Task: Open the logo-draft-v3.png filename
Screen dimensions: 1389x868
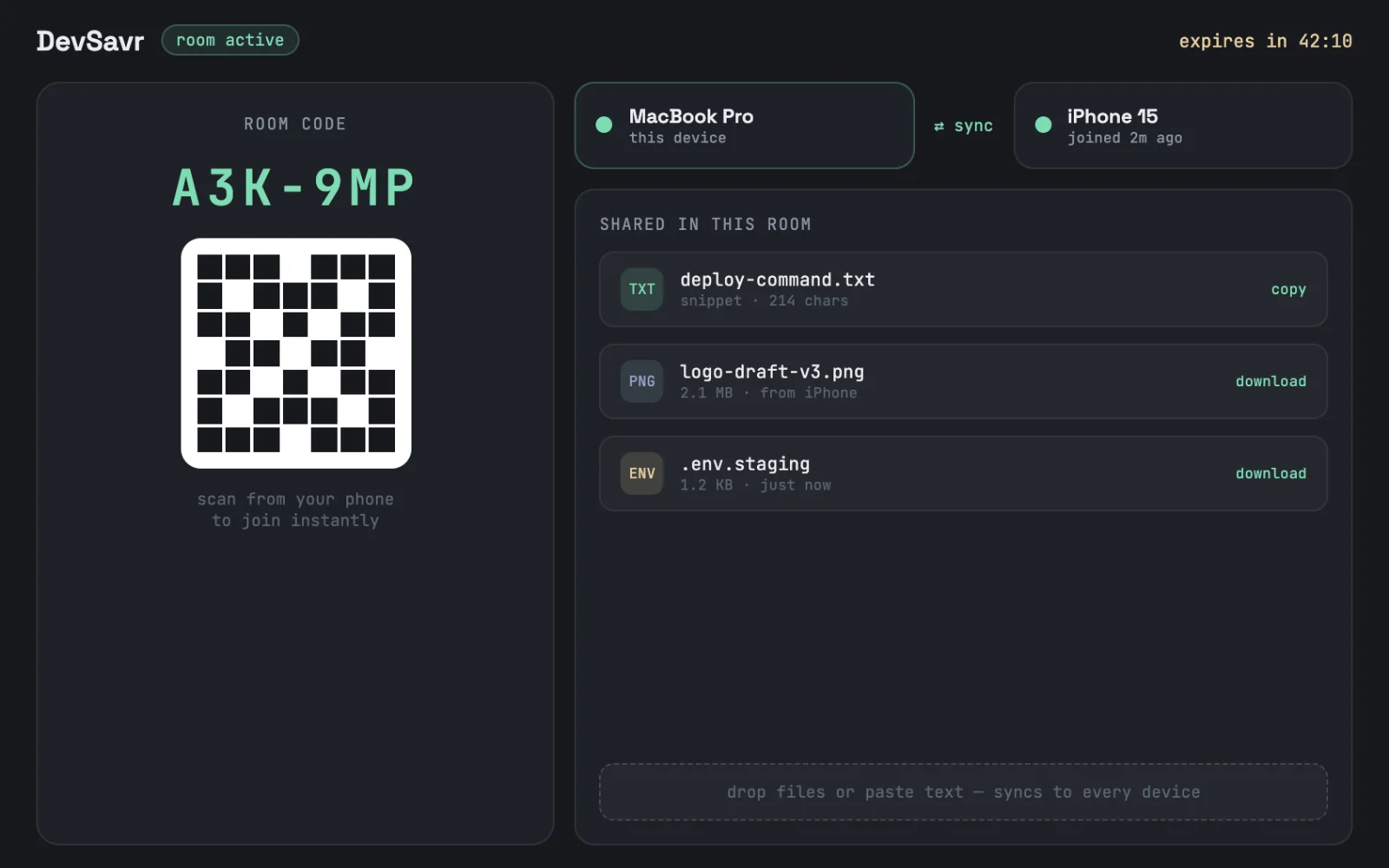Action: click(772, 372)
